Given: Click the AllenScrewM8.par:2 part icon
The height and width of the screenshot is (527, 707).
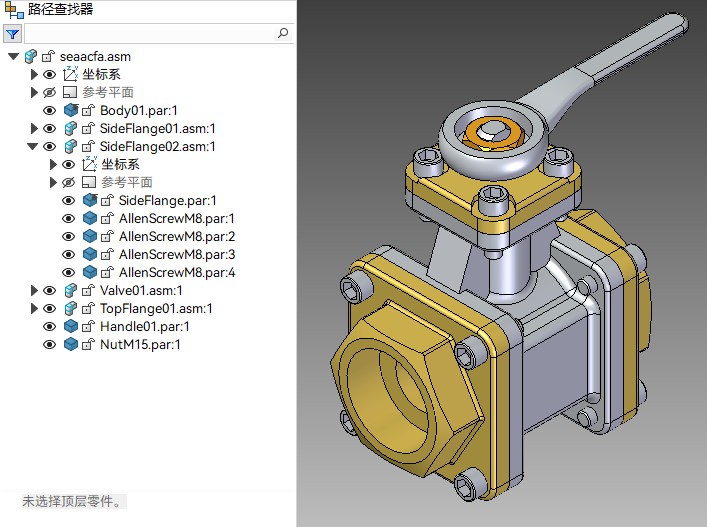Looking at the screenshot, I should coord(90,237).
